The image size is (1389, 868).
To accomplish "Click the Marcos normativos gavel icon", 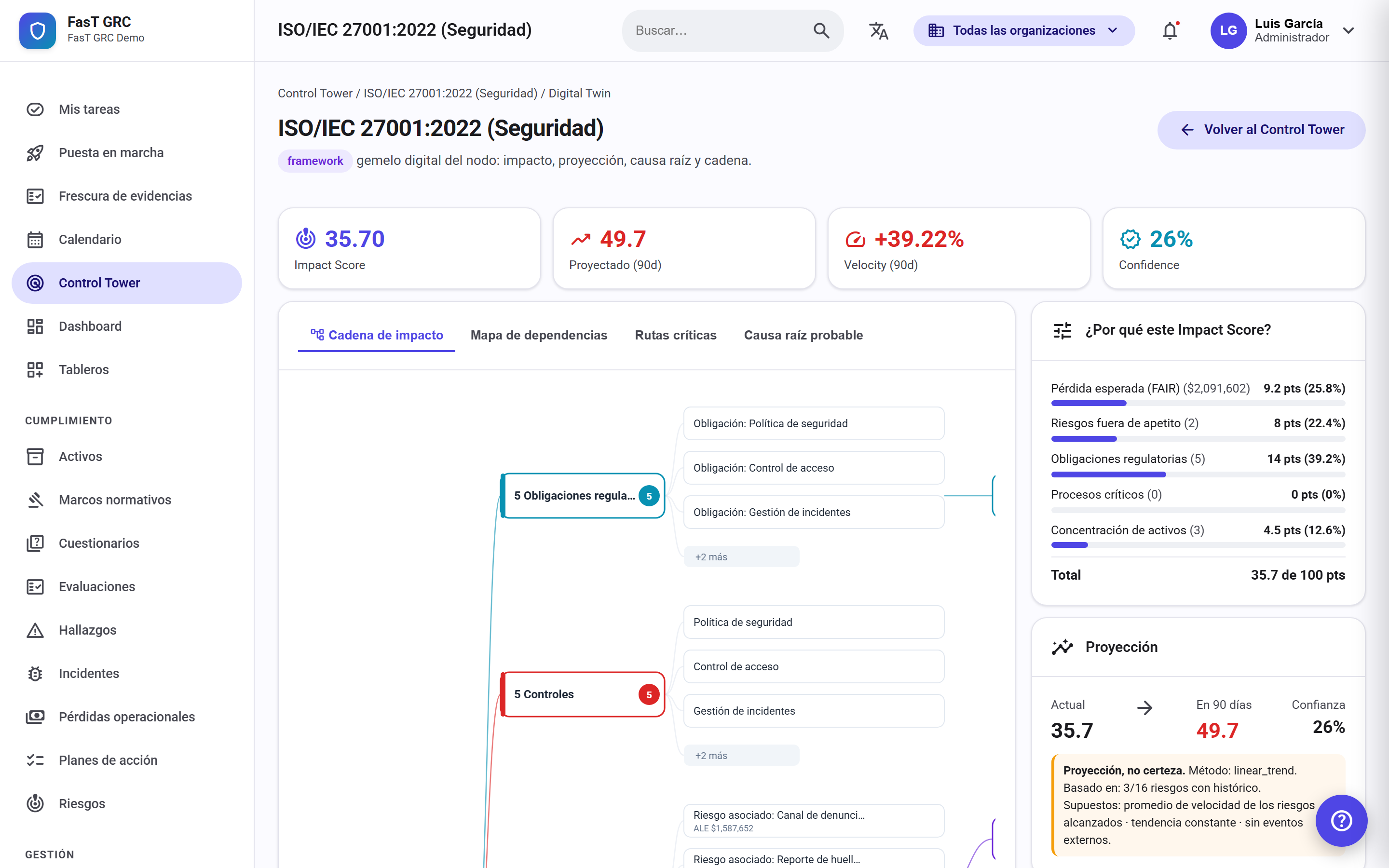I will (x=35, y=500).
